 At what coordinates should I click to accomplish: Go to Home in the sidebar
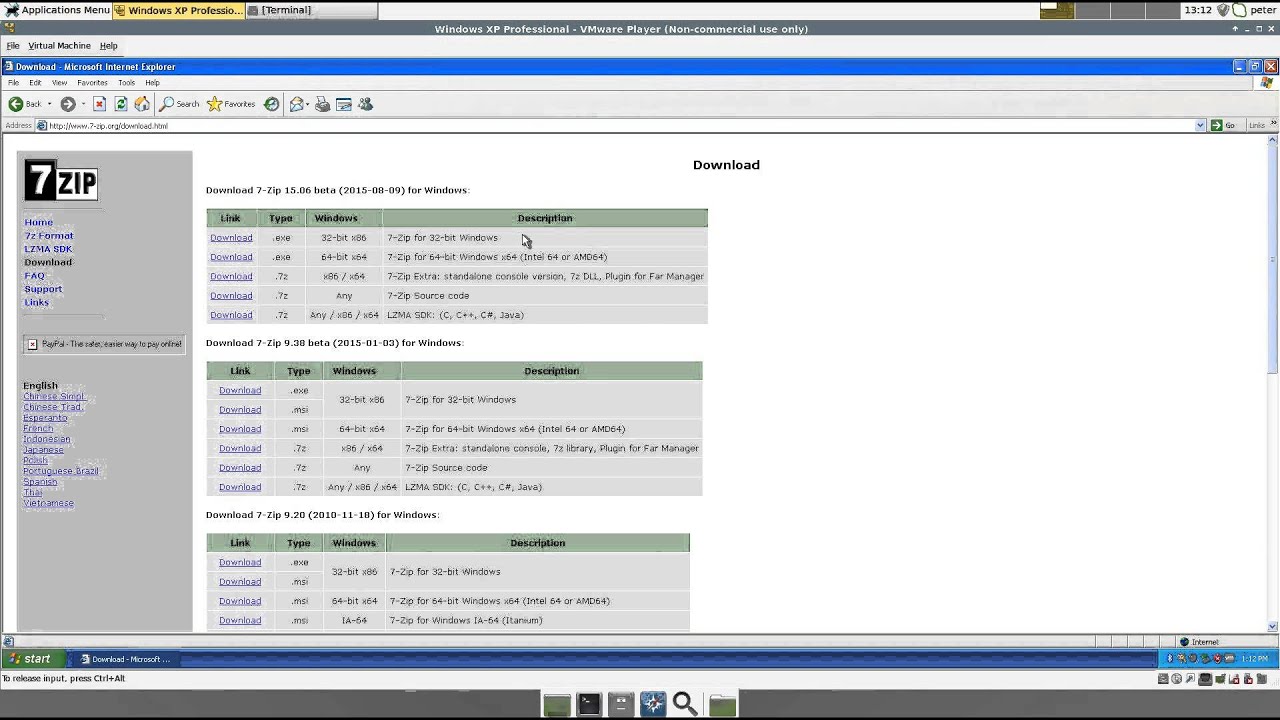39,222
